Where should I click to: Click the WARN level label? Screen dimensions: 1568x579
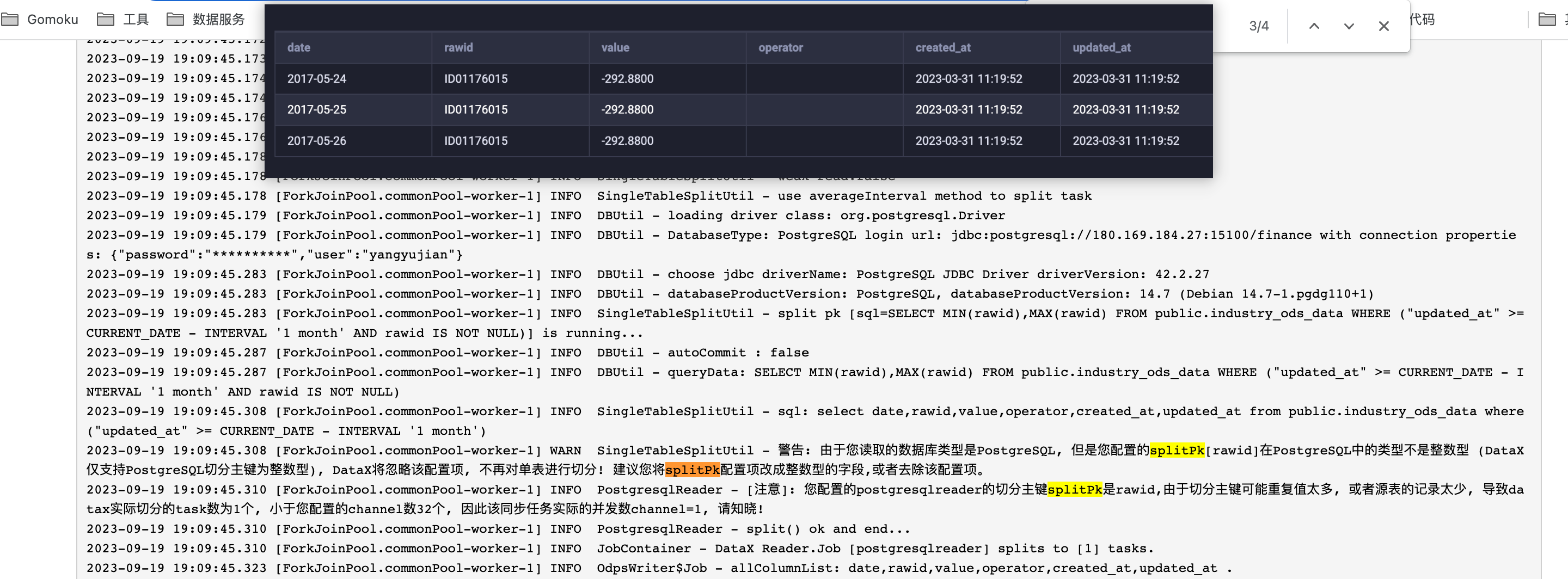point(566,450)
